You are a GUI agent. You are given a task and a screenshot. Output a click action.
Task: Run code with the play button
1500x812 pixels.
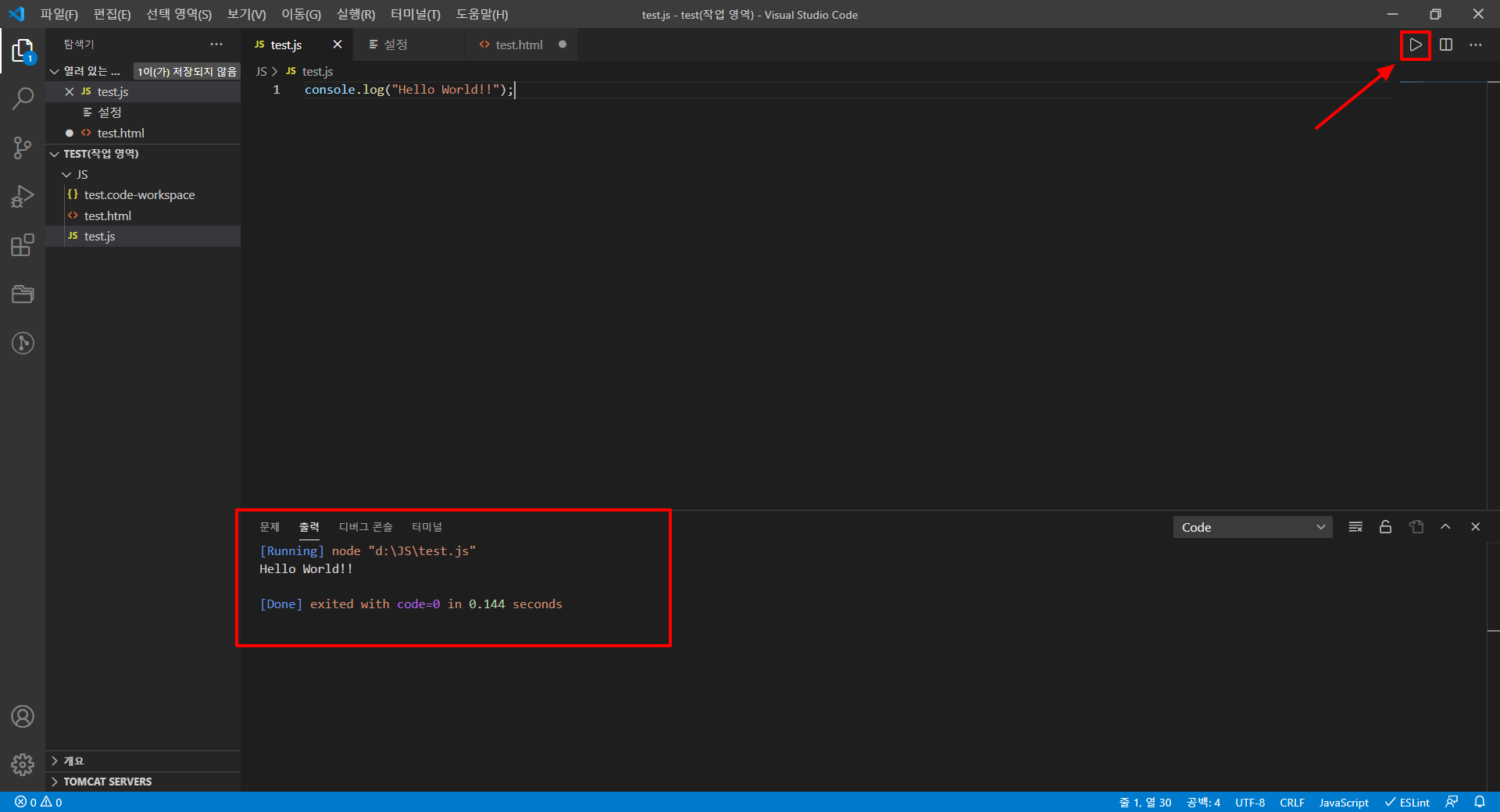click(x=1416, y=45)
